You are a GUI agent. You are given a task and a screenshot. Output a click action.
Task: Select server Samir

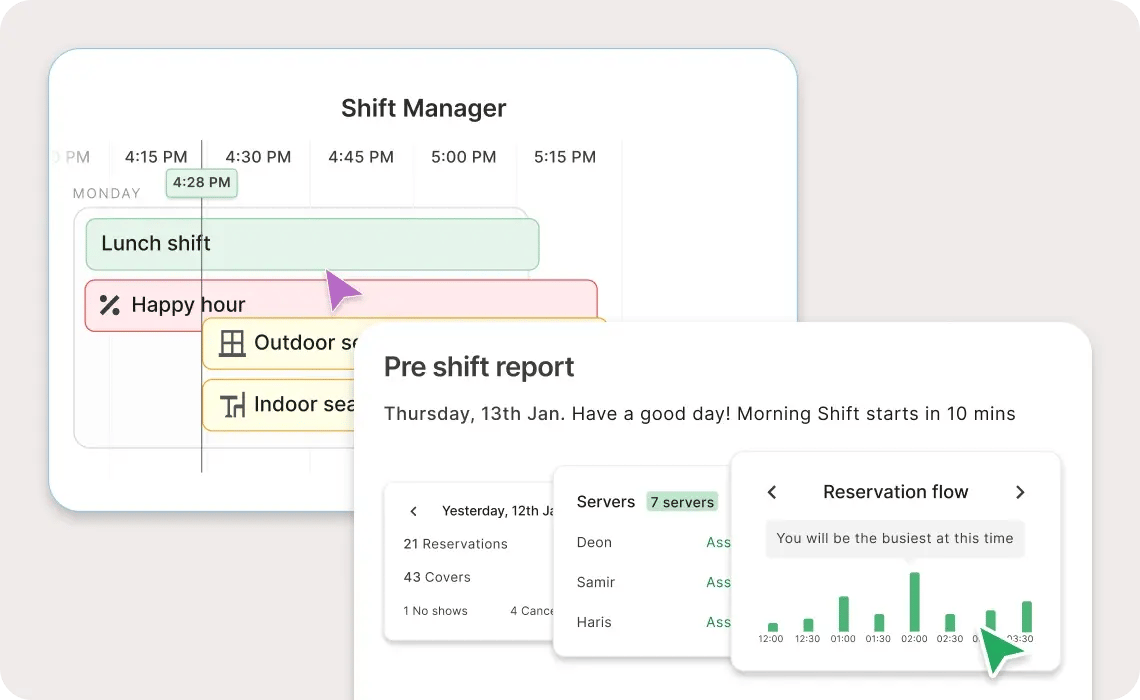coord(595,582)
